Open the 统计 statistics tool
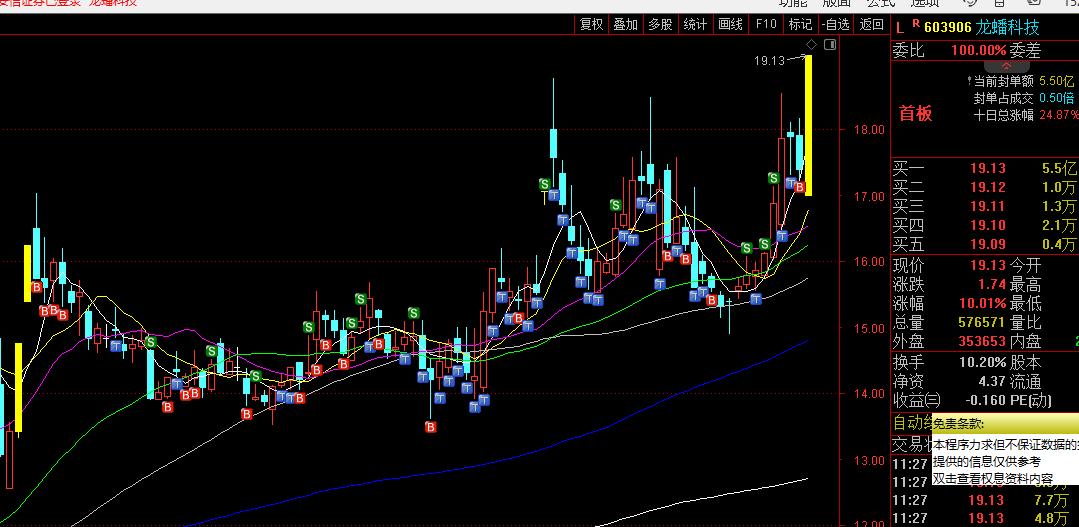 pyautogui.click(x=695, y=24)
